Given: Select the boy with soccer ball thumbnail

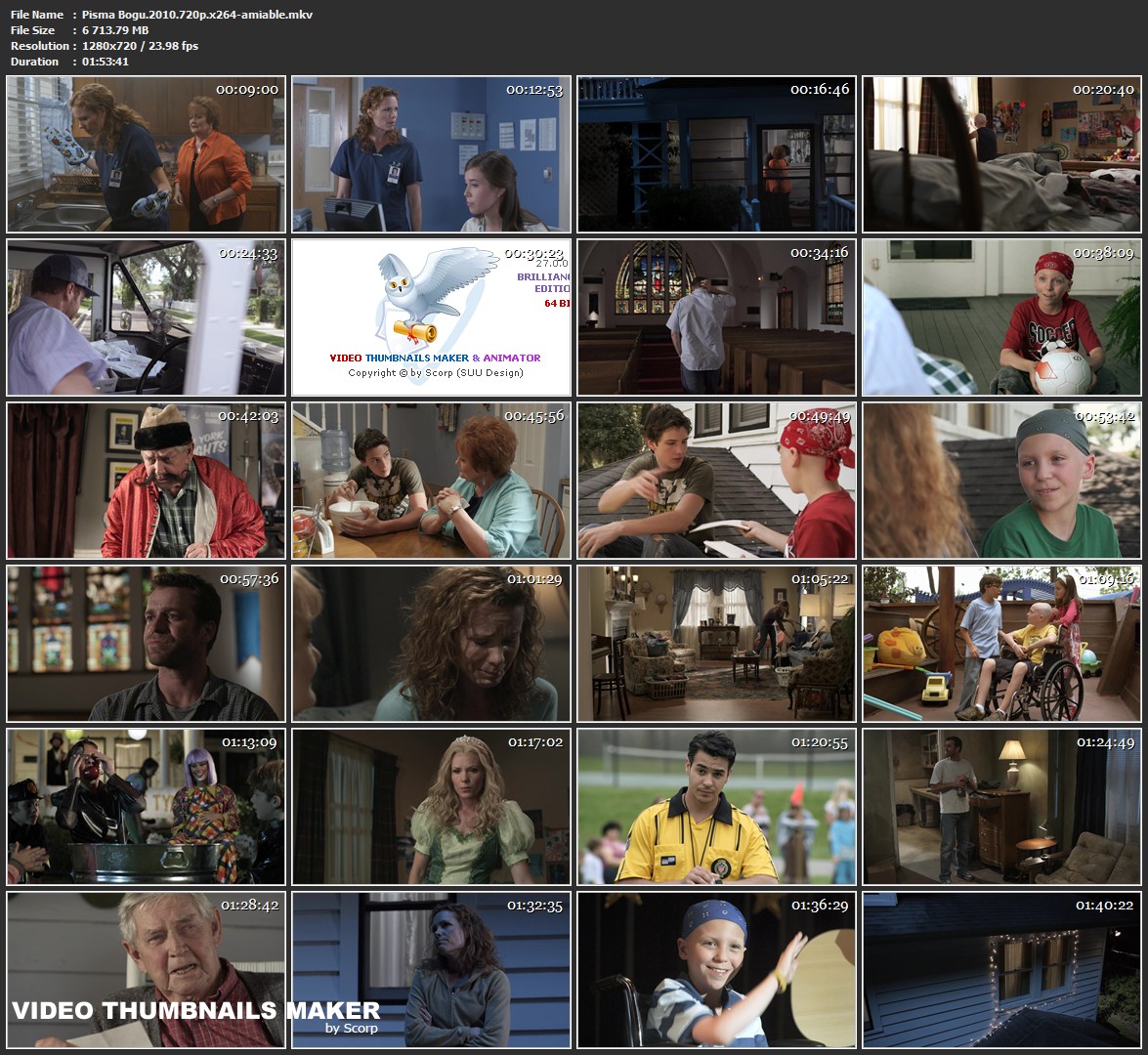Looking at the screenshot, I should pos(1001,317).
